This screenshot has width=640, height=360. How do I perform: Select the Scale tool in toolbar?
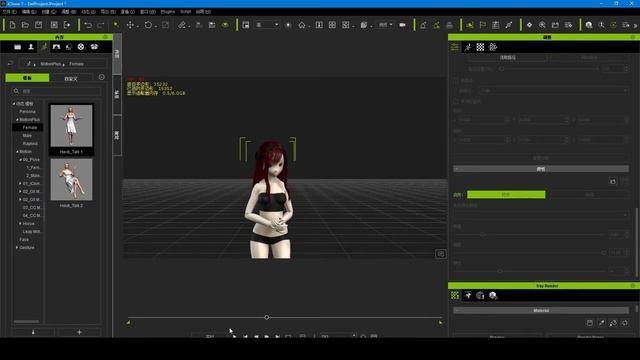click(x=165, y=25)
